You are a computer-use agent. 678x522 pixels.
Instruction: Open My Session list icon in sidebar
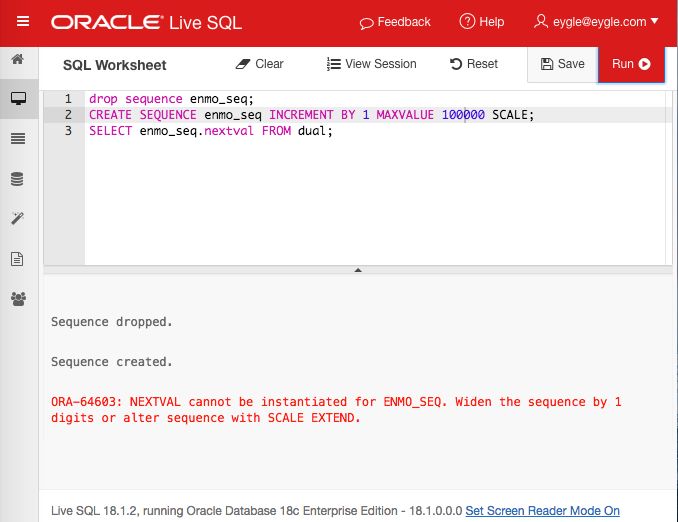17,139
